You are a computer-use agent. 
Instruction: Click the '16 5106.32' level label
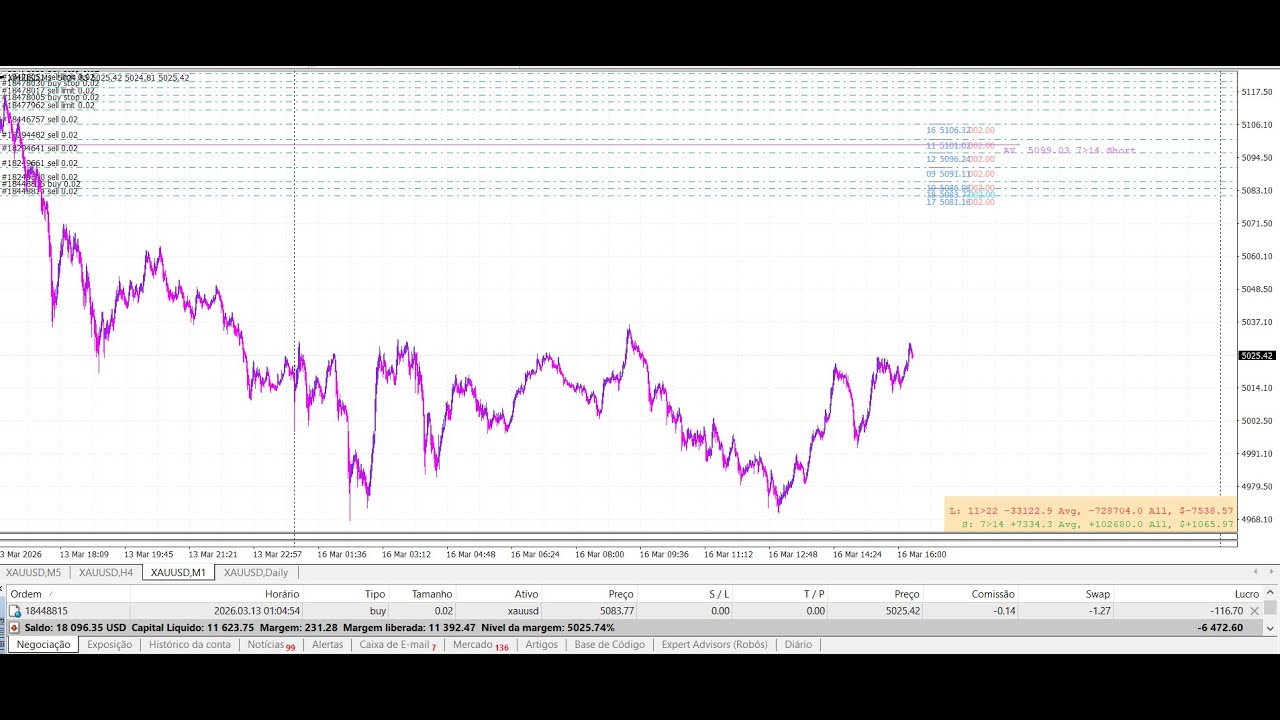[948, 130]
